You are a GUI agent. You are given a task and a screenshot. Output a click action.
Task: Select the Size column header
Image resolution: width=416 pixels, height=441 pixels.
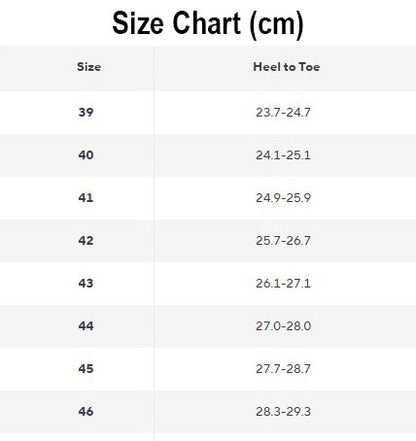[89, 67]
